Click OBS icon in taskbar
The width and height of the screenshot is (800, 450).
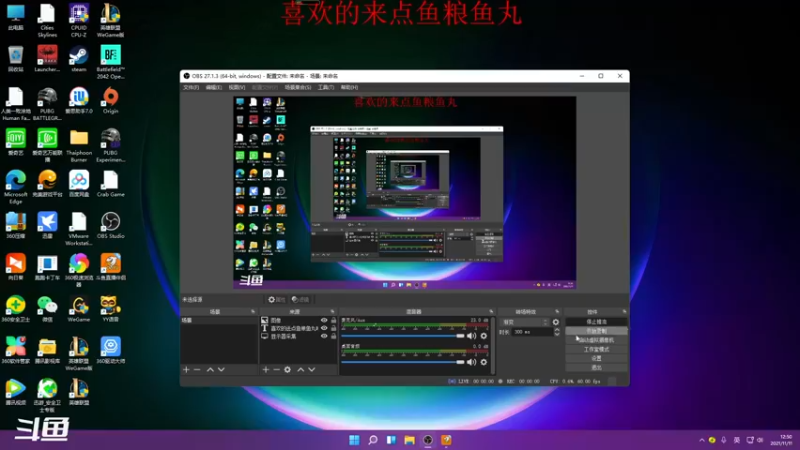pyautogui.click(x=428, y=440)
